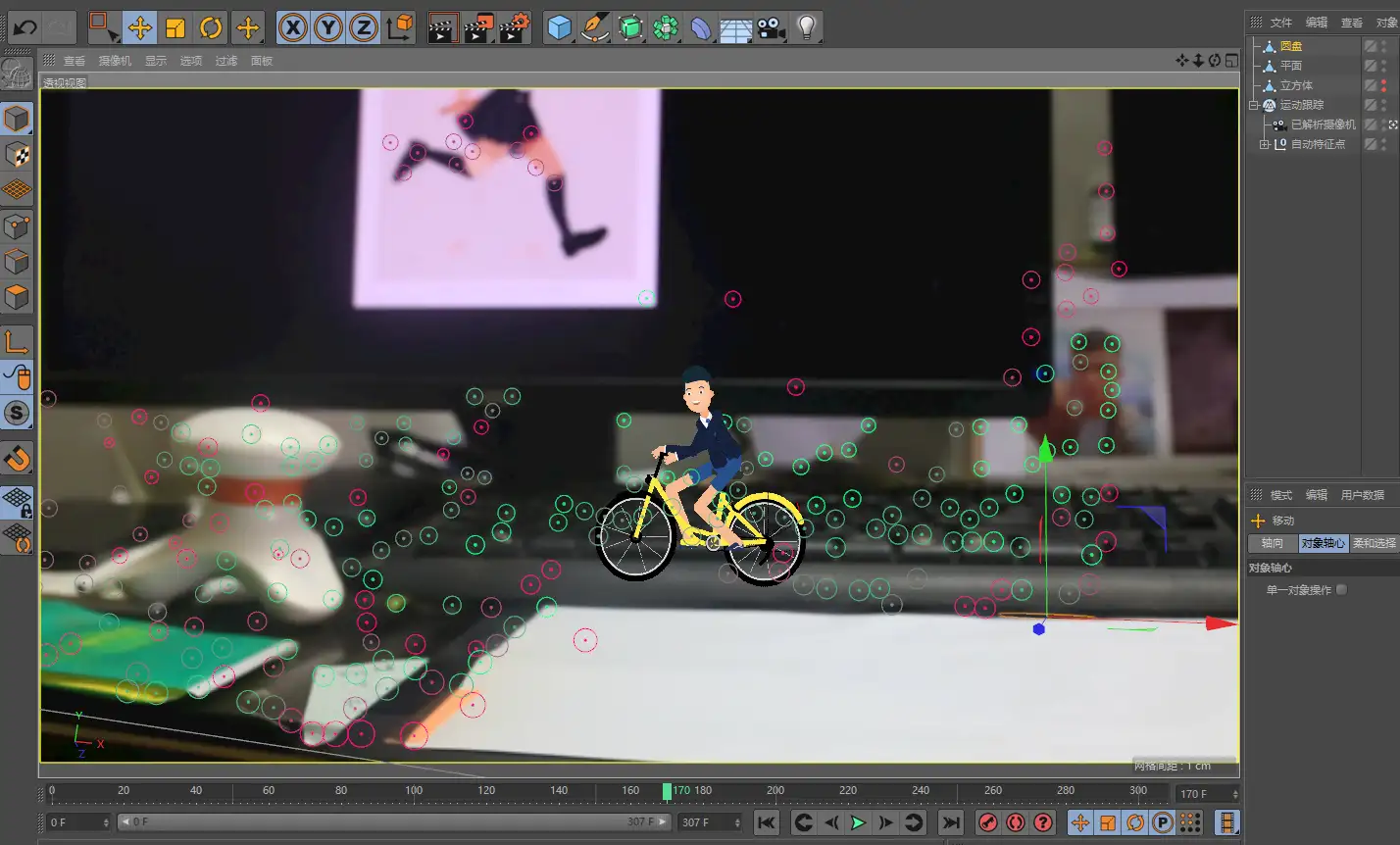The width and height of the screenshot is (1400, 845).
Task: Open the camera object tool
Action: pyautogui.click(x=772, y=27)
